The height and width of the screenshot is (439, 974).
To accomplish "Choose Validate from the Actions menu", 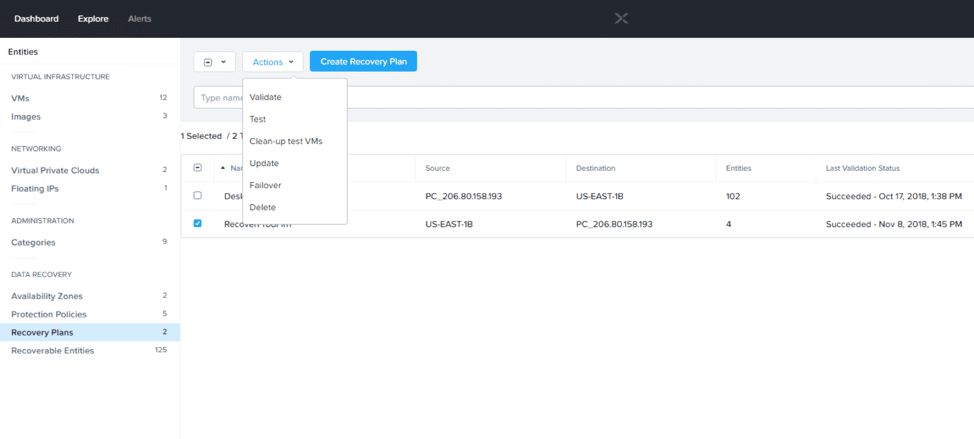I will [265, 97].
